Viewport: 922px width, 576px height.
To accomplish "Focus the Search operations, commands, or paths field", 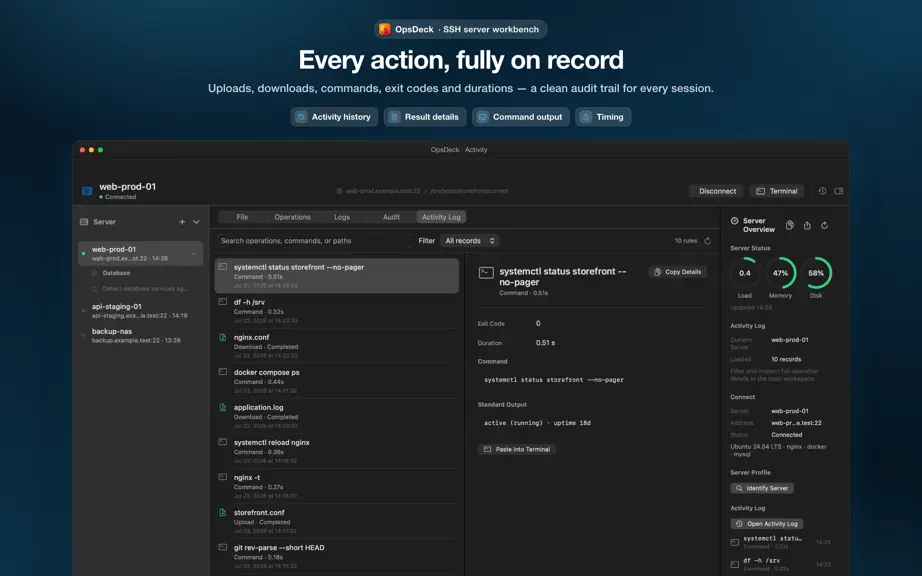I will [x=313, y=241].
